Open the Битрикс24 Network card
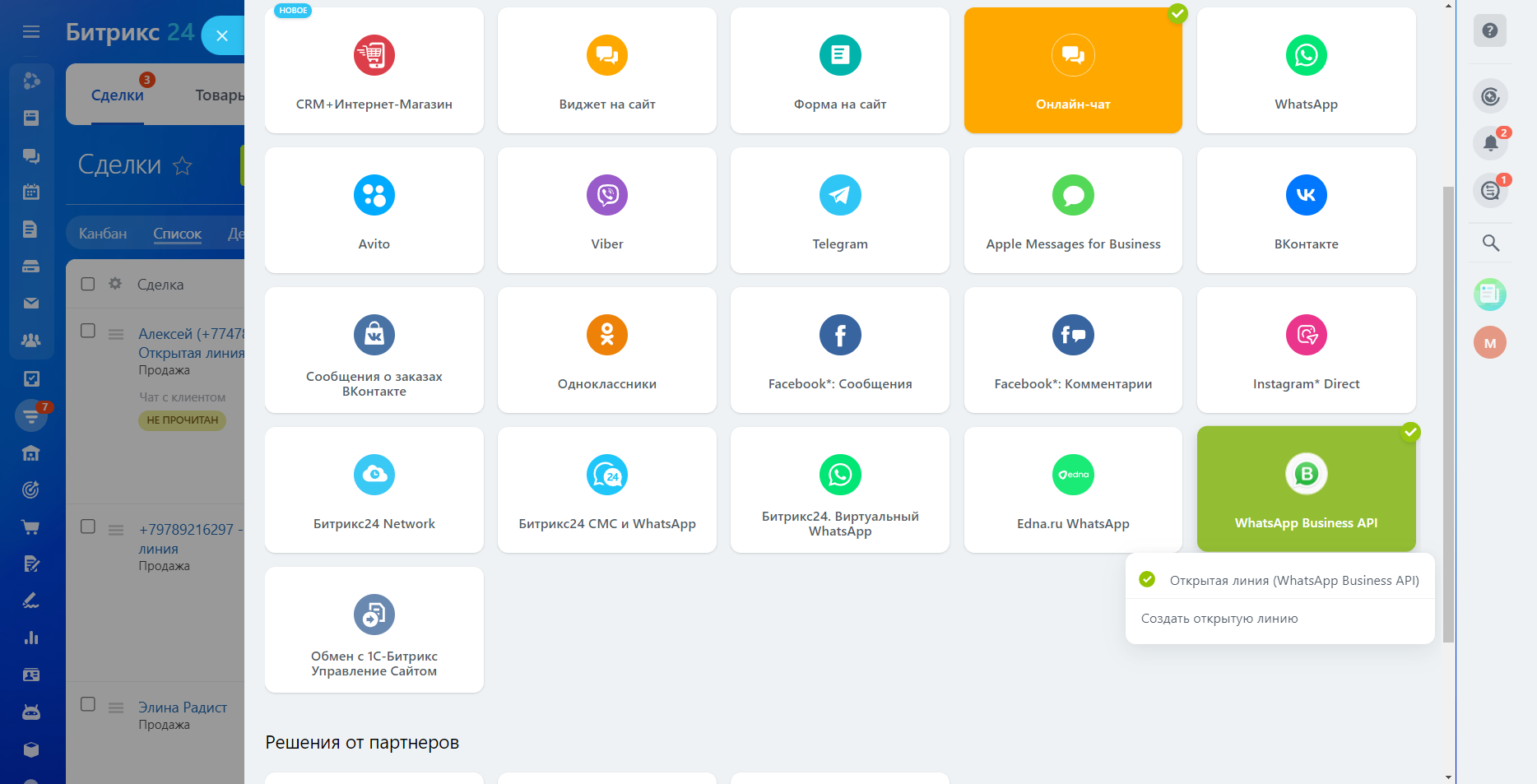 (374, 489)
